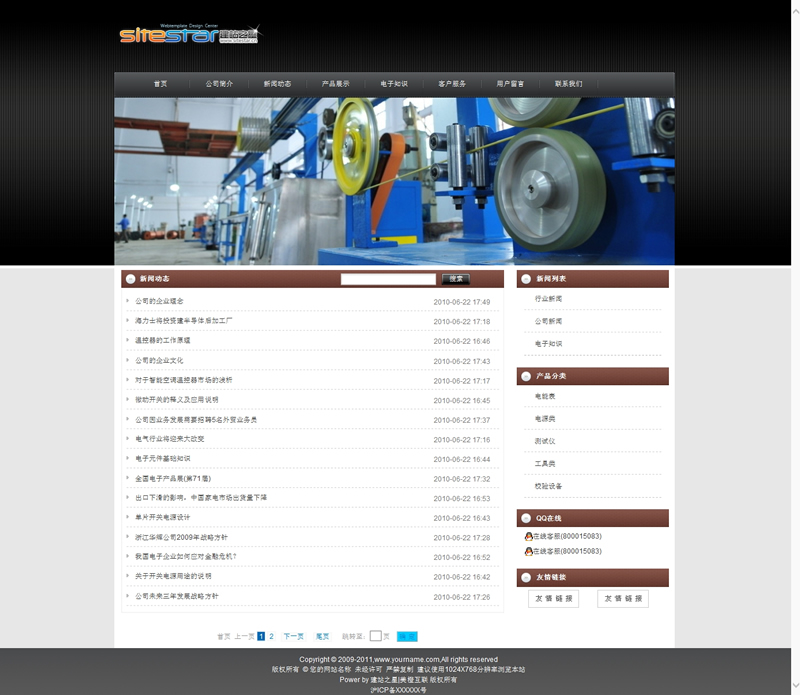Click arrow bullet beside 公司的企业文化
Screen dimensions: 800x695
point(128,360)
